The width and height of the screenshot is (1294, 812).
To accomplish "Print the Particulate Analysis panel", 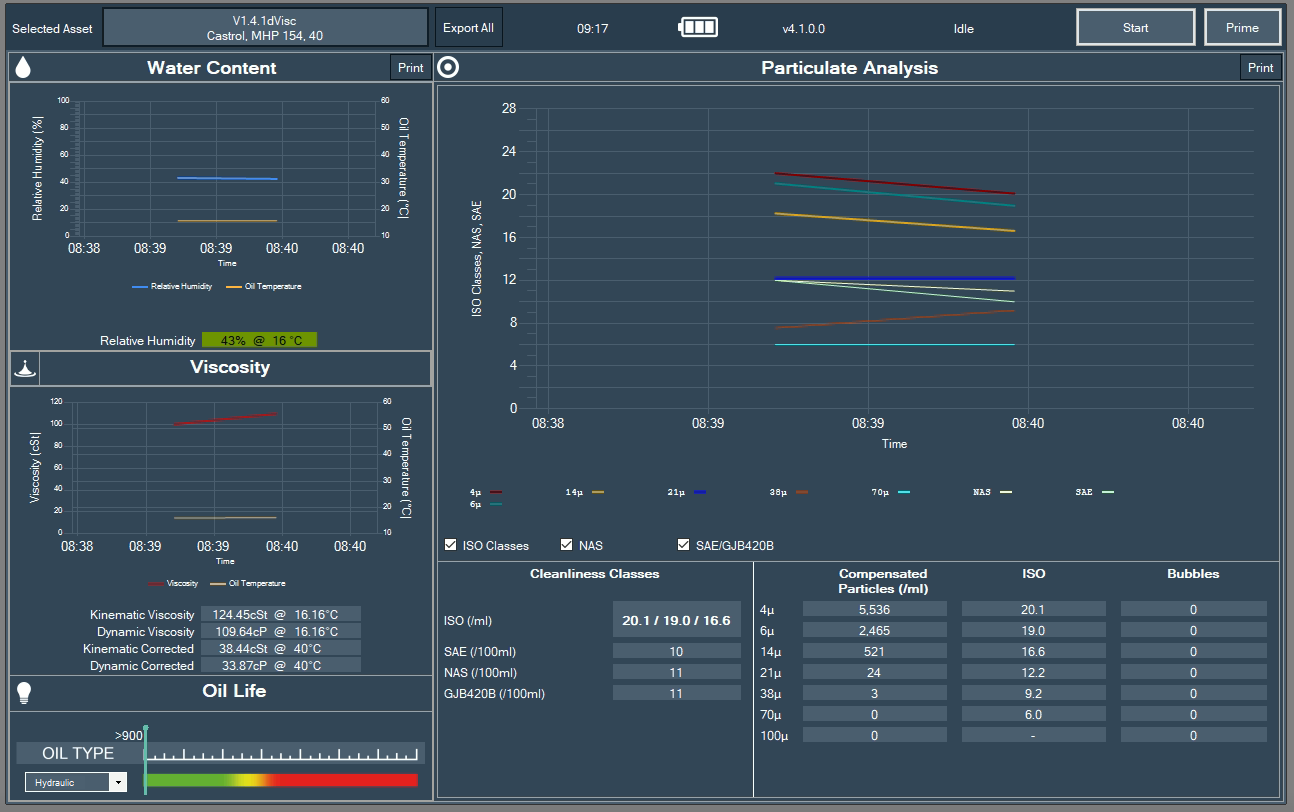I will click(x=1260, y=68).
